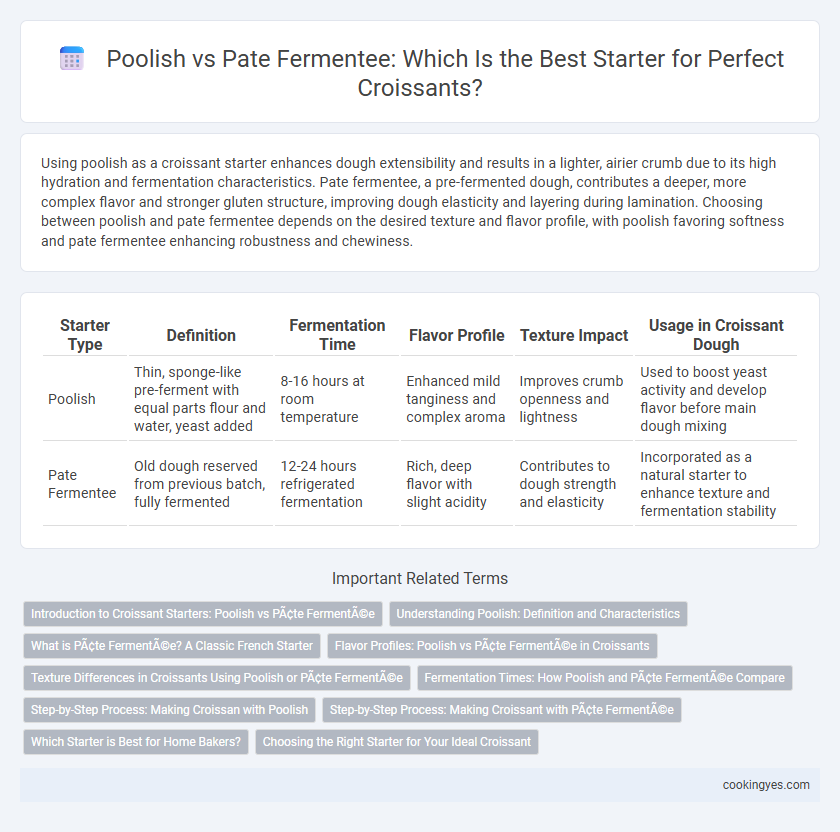Click the 'Usage in Croissant Dough' header

click(716, 335)
